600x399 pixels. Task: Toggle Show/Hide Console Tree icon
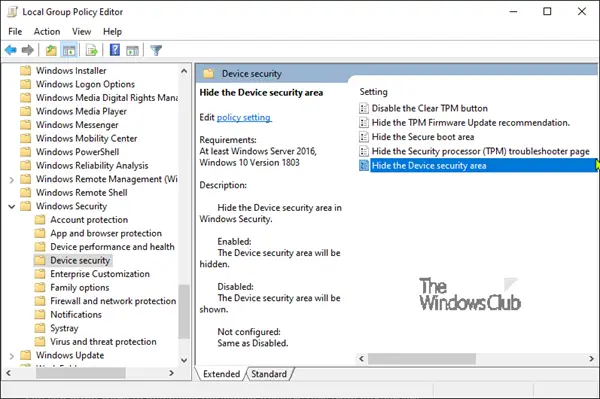[69, 50]
